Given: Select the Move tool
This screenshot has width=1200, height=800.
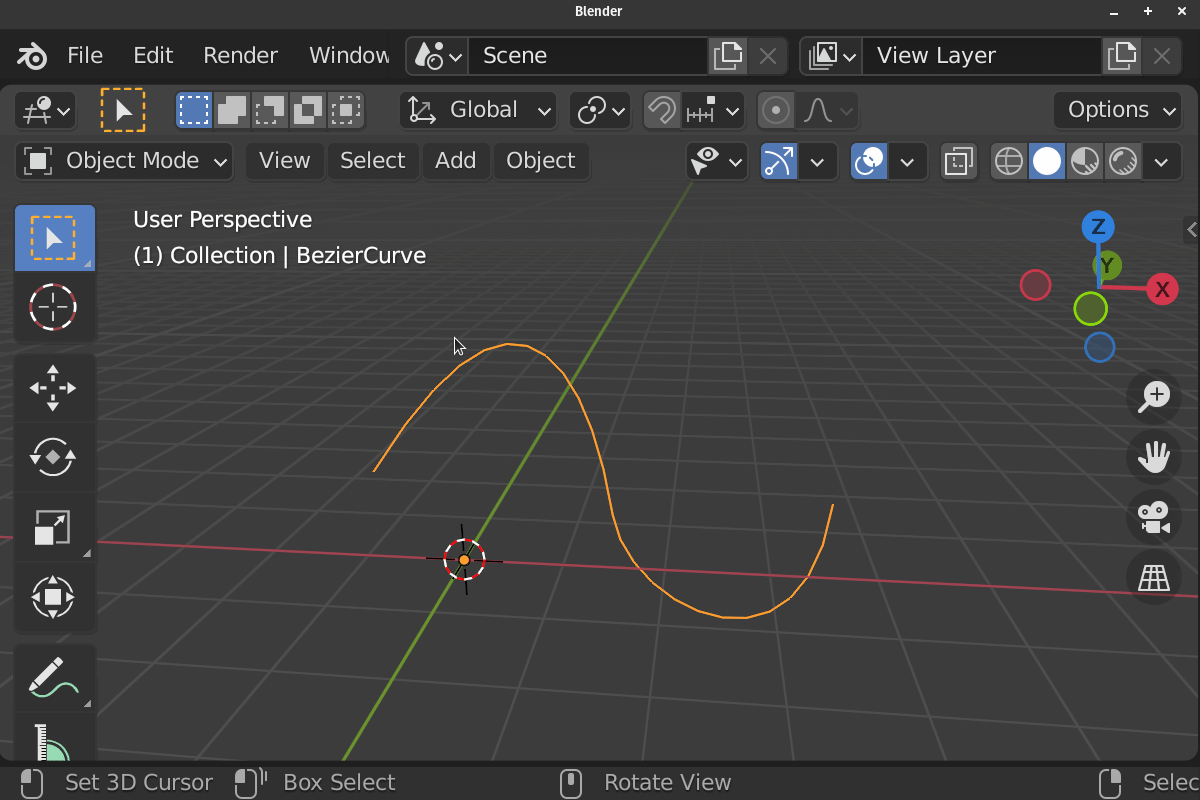Looking at the screenshot, I should pos(54,388).
